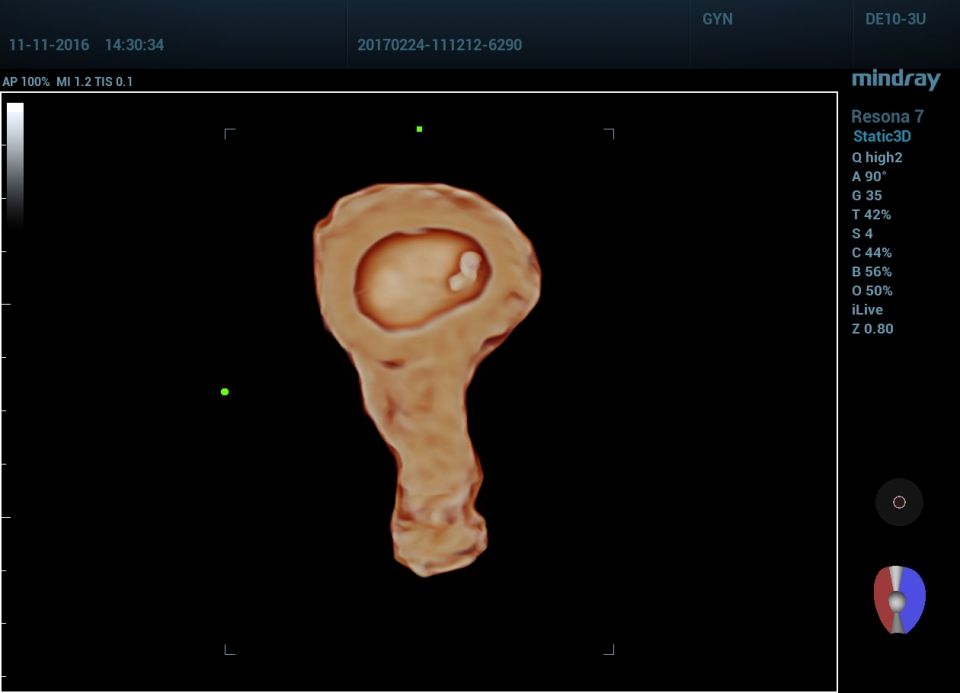Viewport: 960px width, 693px height.
Task: Click the embryo inside the gestational sac
Action: 465,271
